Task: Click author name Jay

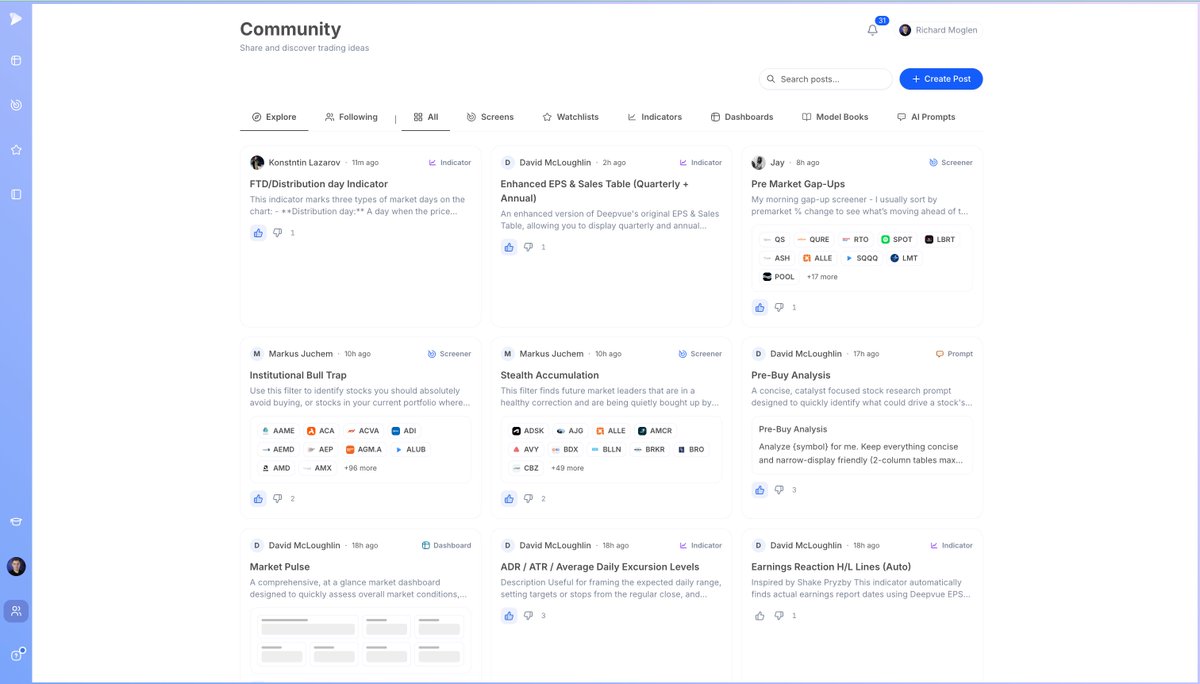Action: (777, 162)
